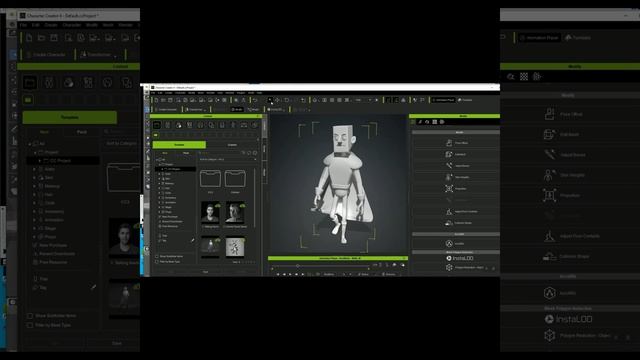Open Transformer dropdown in background window toolbar
The image size is (640, 360).
(x=99, y=55)
